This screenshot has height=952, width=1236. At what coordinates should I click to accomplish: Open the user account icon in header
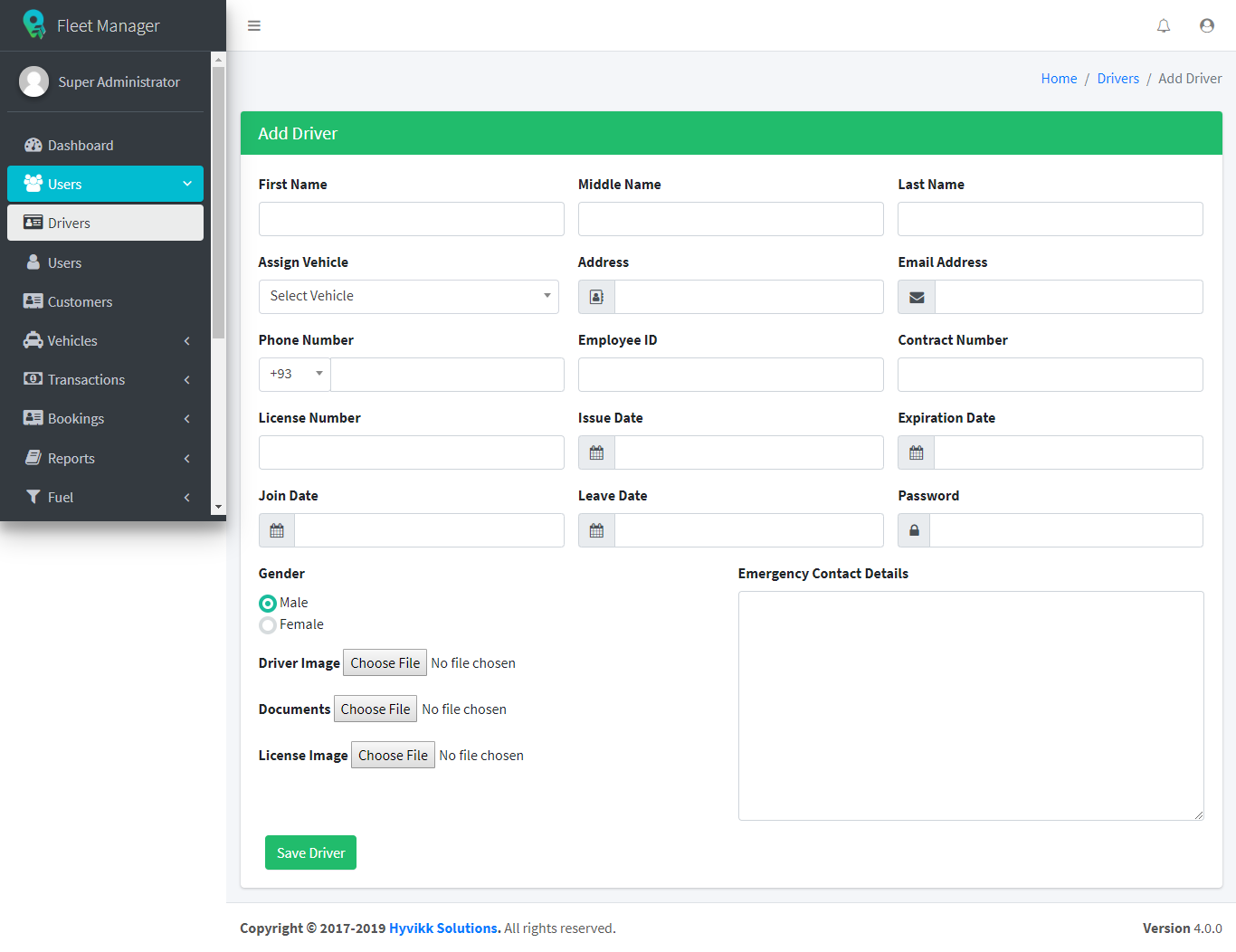[x=1207, y=25]
